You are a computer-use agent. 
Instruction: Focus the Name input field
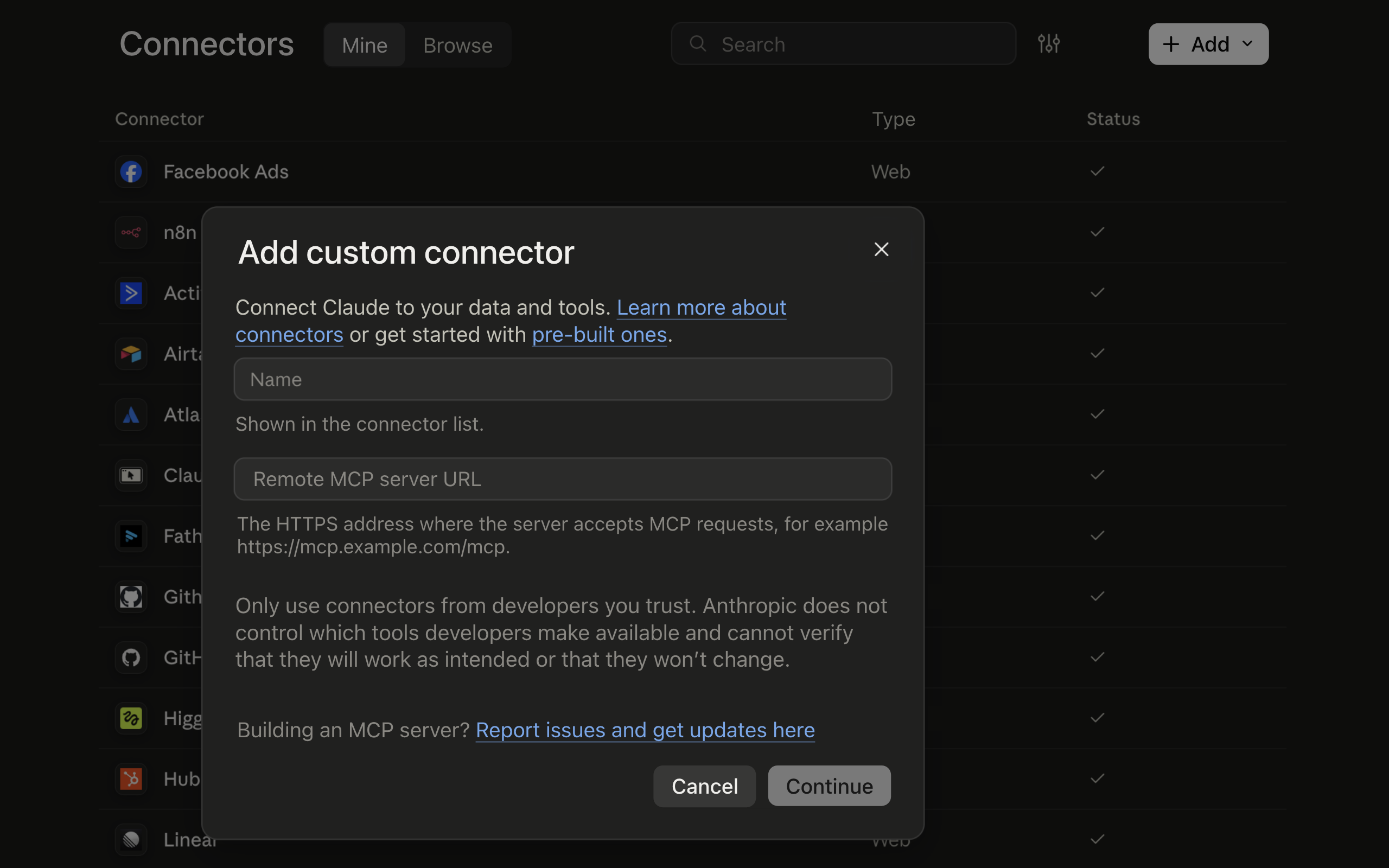coord(563,379)
